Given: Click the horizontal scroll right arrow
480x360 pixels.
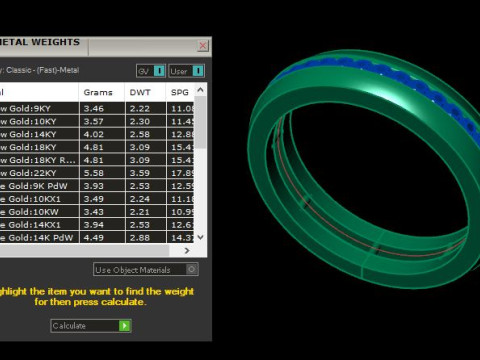Looking at the screenshot, I should 187,250.
